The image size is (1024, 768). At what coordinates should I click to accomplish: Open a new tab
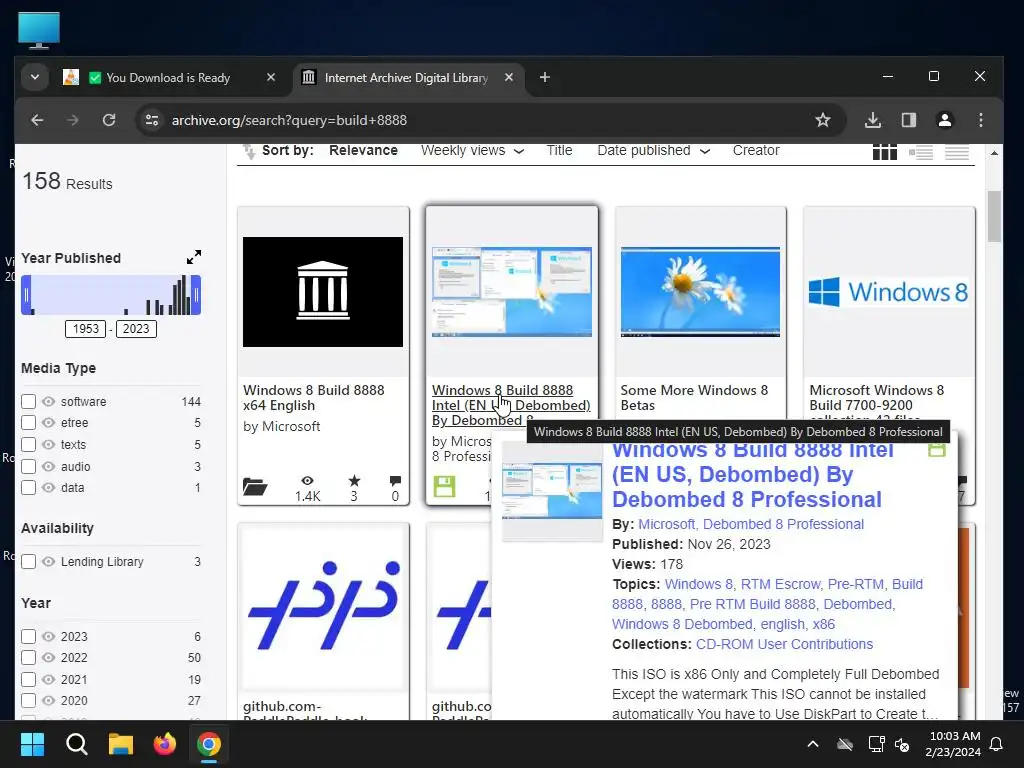545,78
